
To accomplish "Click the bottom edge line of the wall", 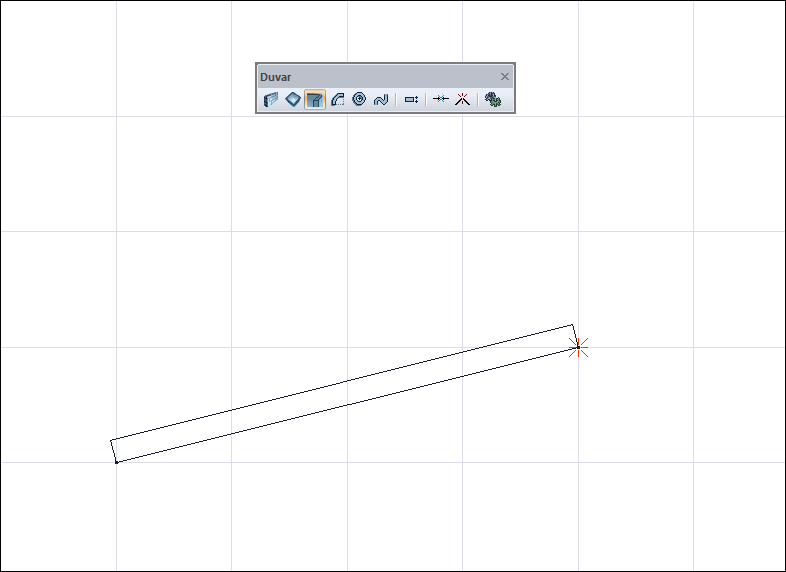I will (347, 405).
